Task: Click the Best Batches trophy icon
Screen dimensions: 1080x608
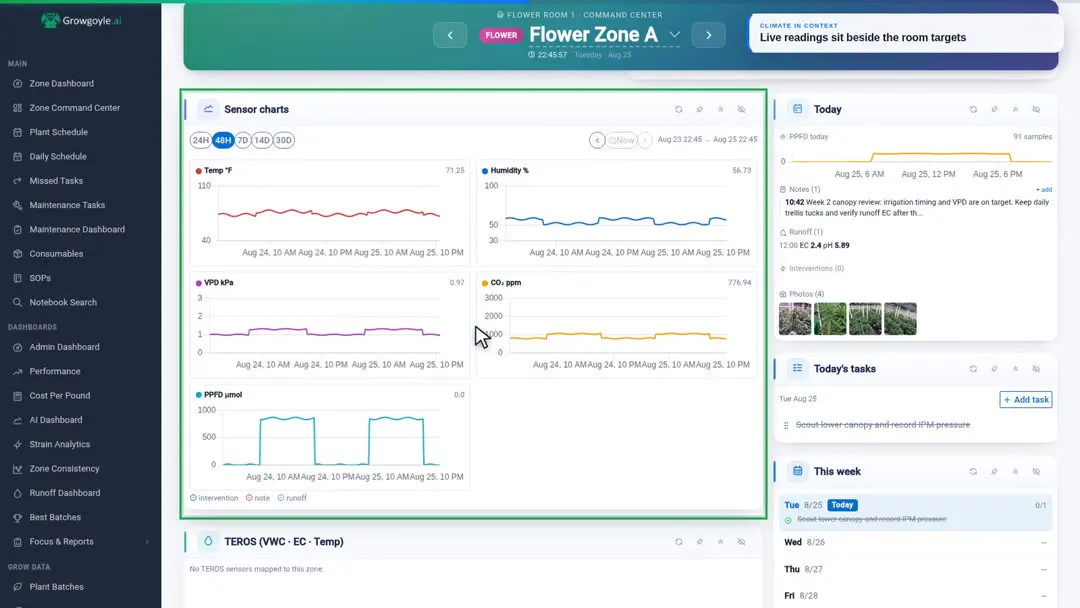Action: (x=17, y=517)
